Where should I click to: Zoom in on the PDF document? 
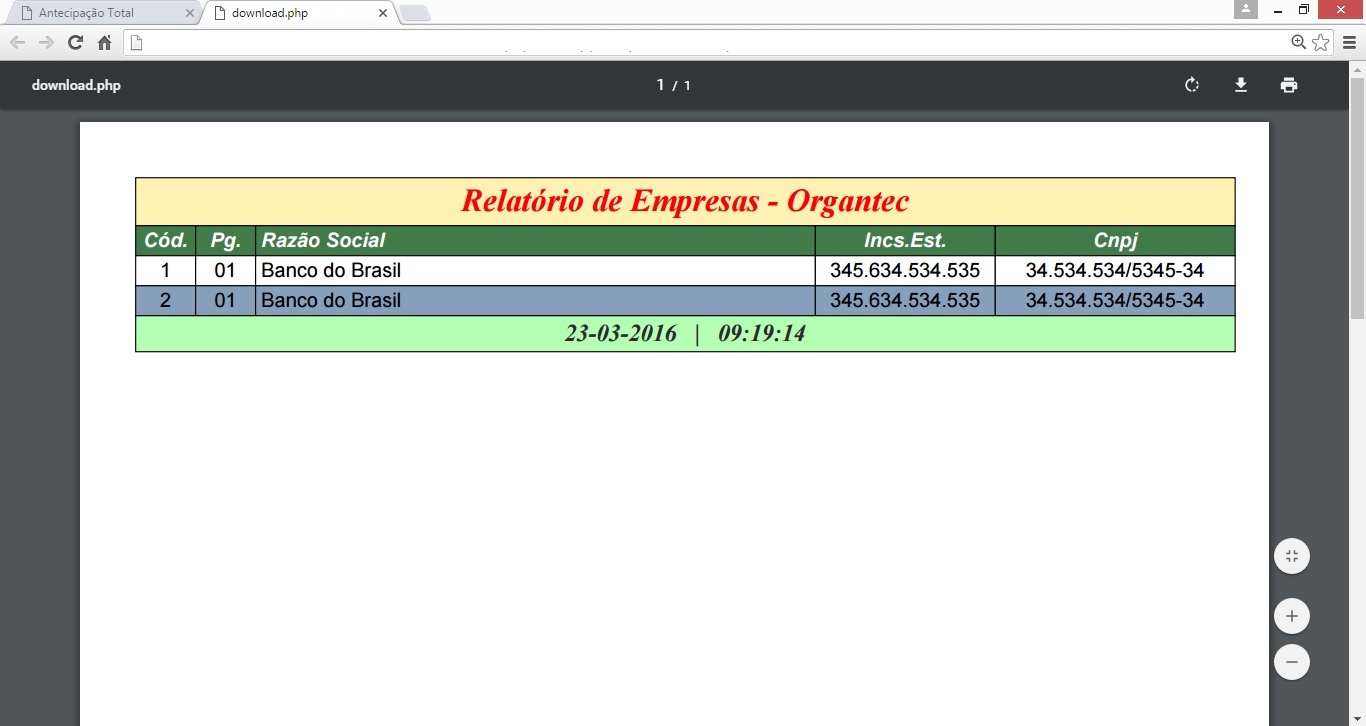click(x=1291, y=616)
